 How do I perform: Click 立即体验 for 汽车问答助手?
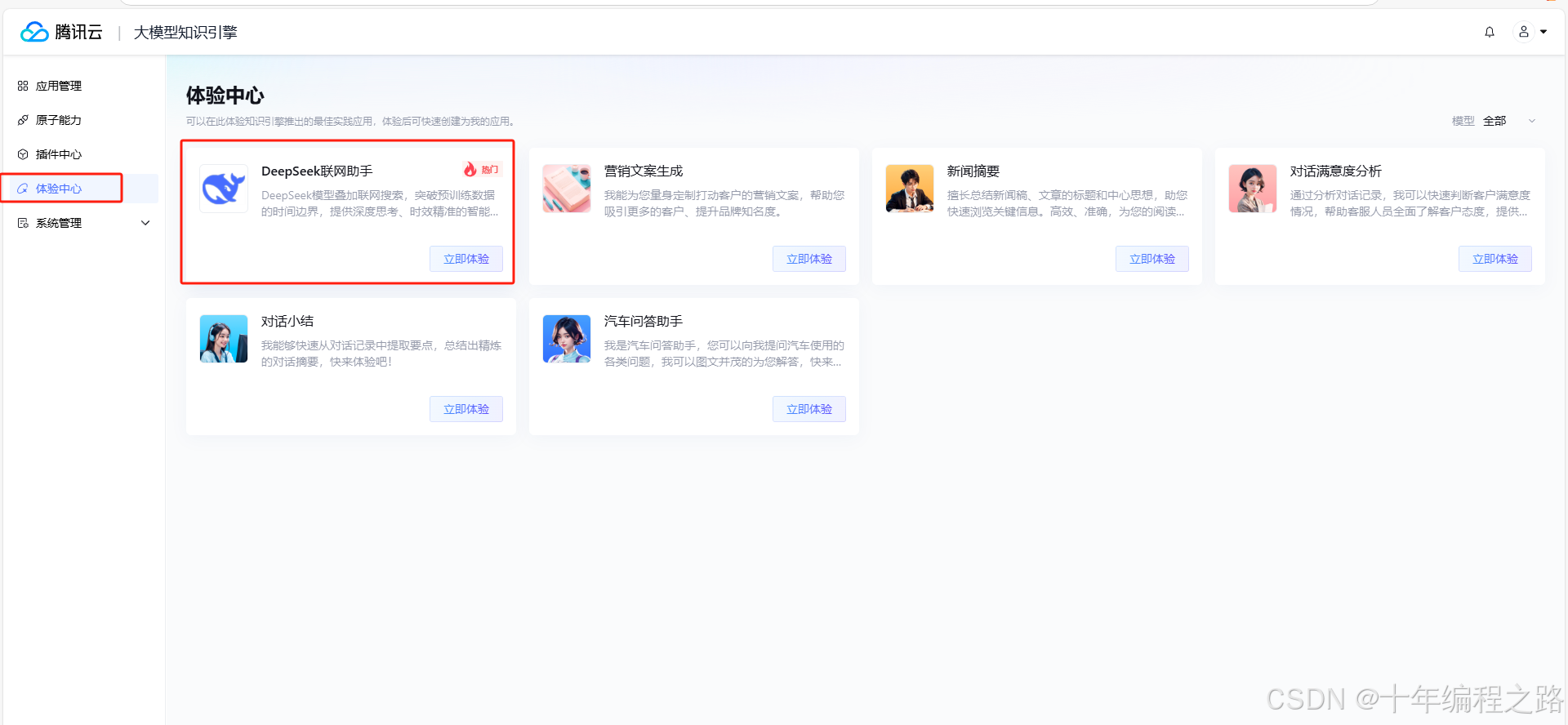point(809,409)
